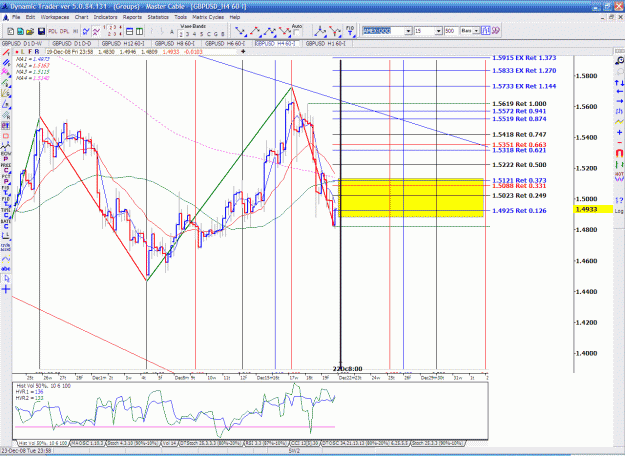Click the L button in the chart header

(x=23, y=52)
